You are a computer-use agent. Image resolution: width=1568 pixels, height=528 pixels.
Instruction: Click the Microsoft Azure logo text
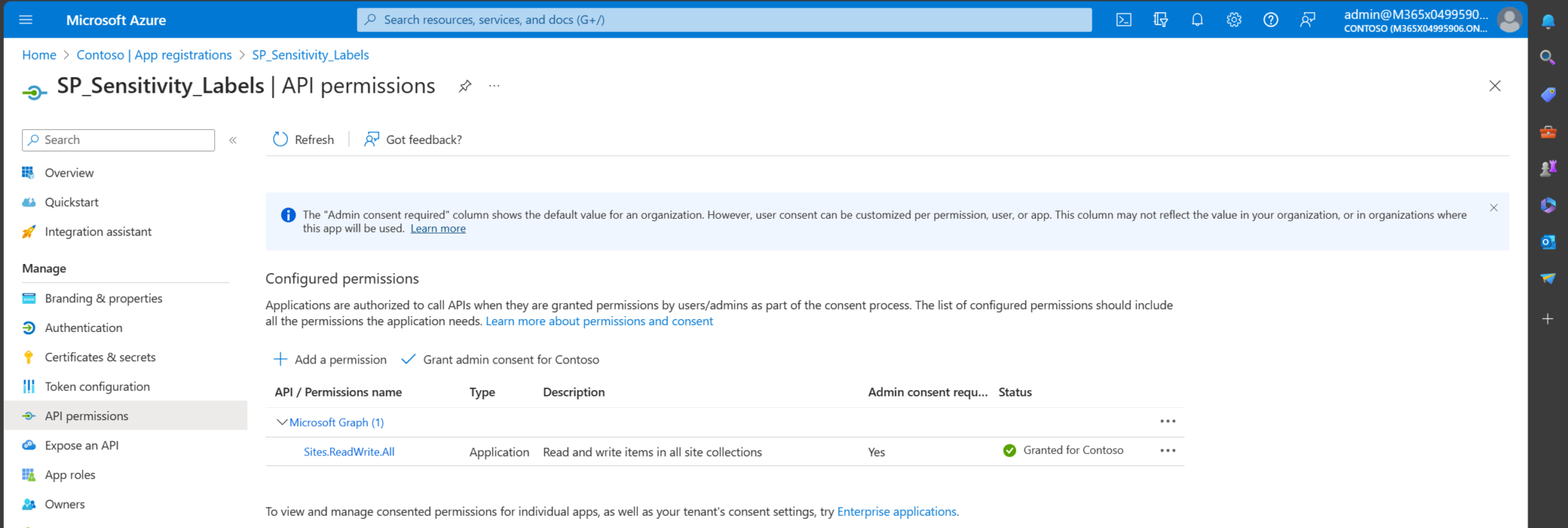click(116, 20)
